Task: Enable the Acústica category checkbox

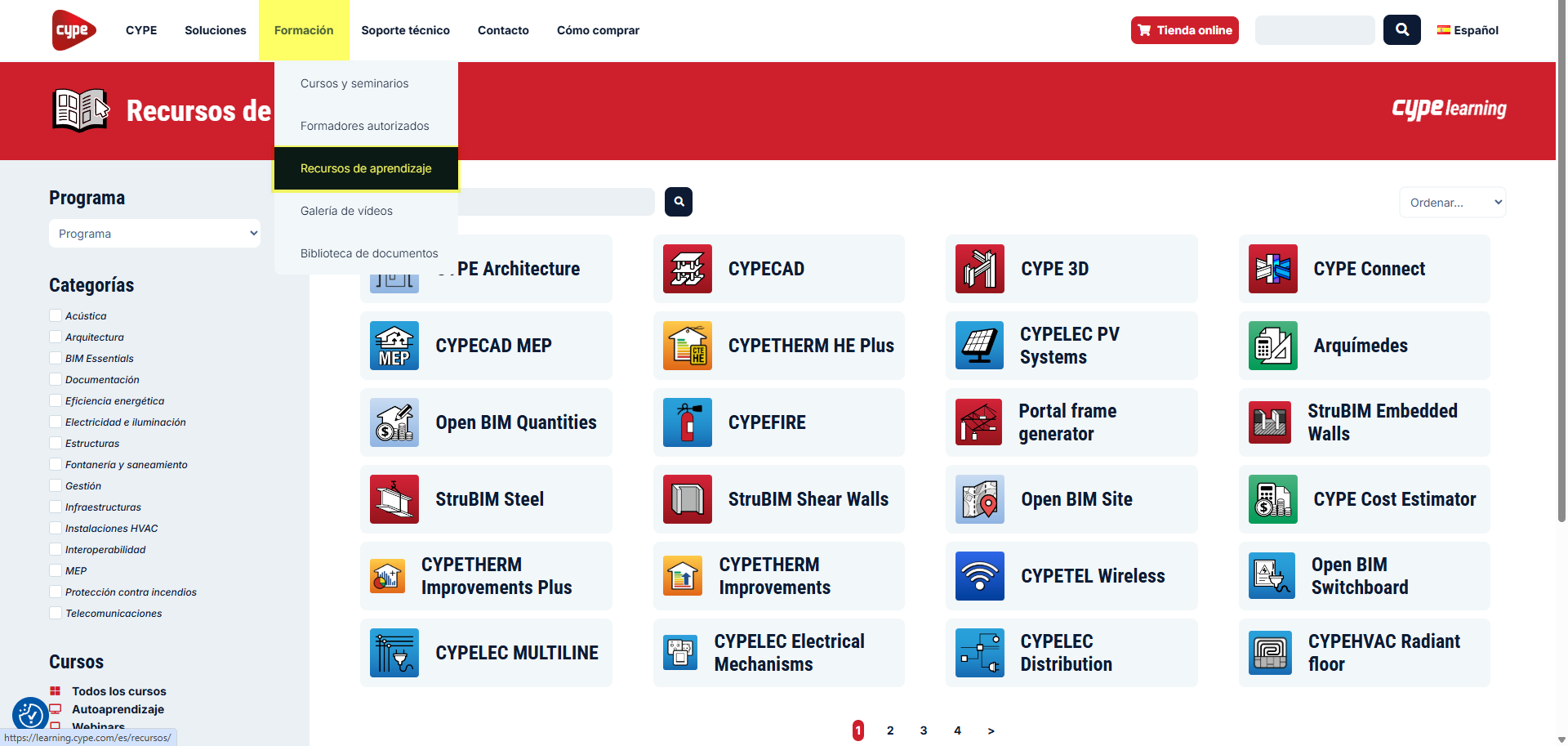Action: click(x=56, y=315)
